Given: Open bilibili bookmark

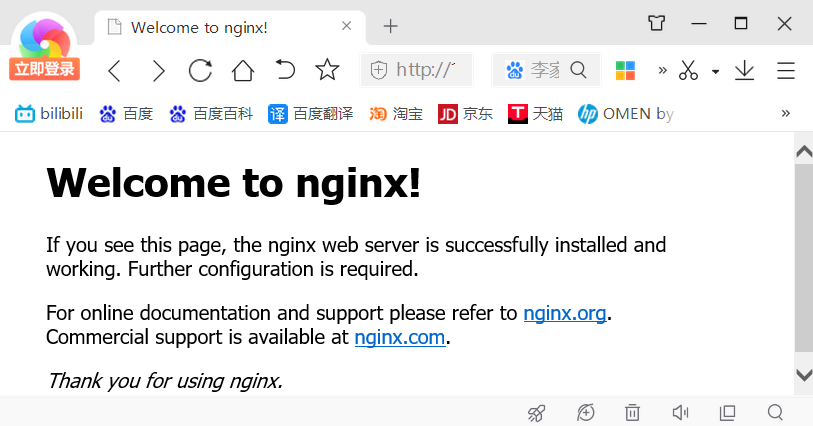Looking at the screenshot, I should click(x=49, y=113).
